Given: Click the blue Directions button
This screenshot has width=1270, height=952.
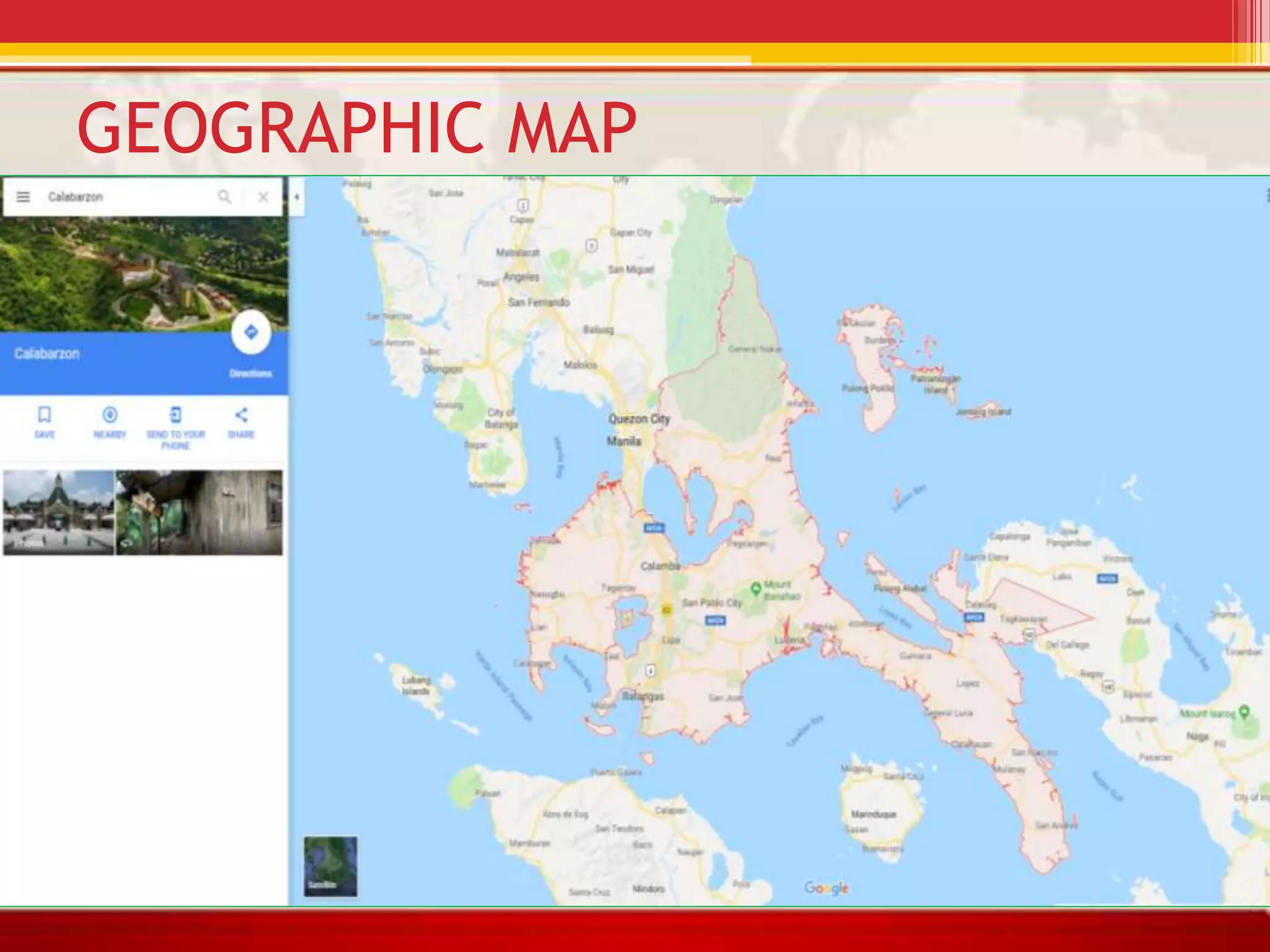Looking at the screenshot, I should [251, 333].
